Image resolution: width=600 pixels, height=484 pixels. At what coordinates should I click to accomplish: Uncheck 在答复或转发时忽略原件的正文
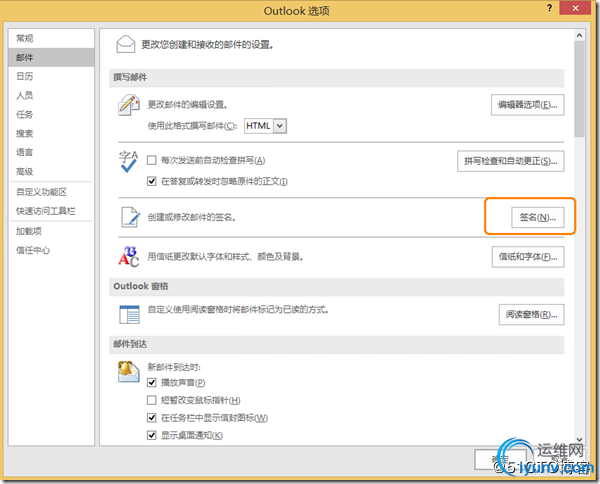point(152,181)
